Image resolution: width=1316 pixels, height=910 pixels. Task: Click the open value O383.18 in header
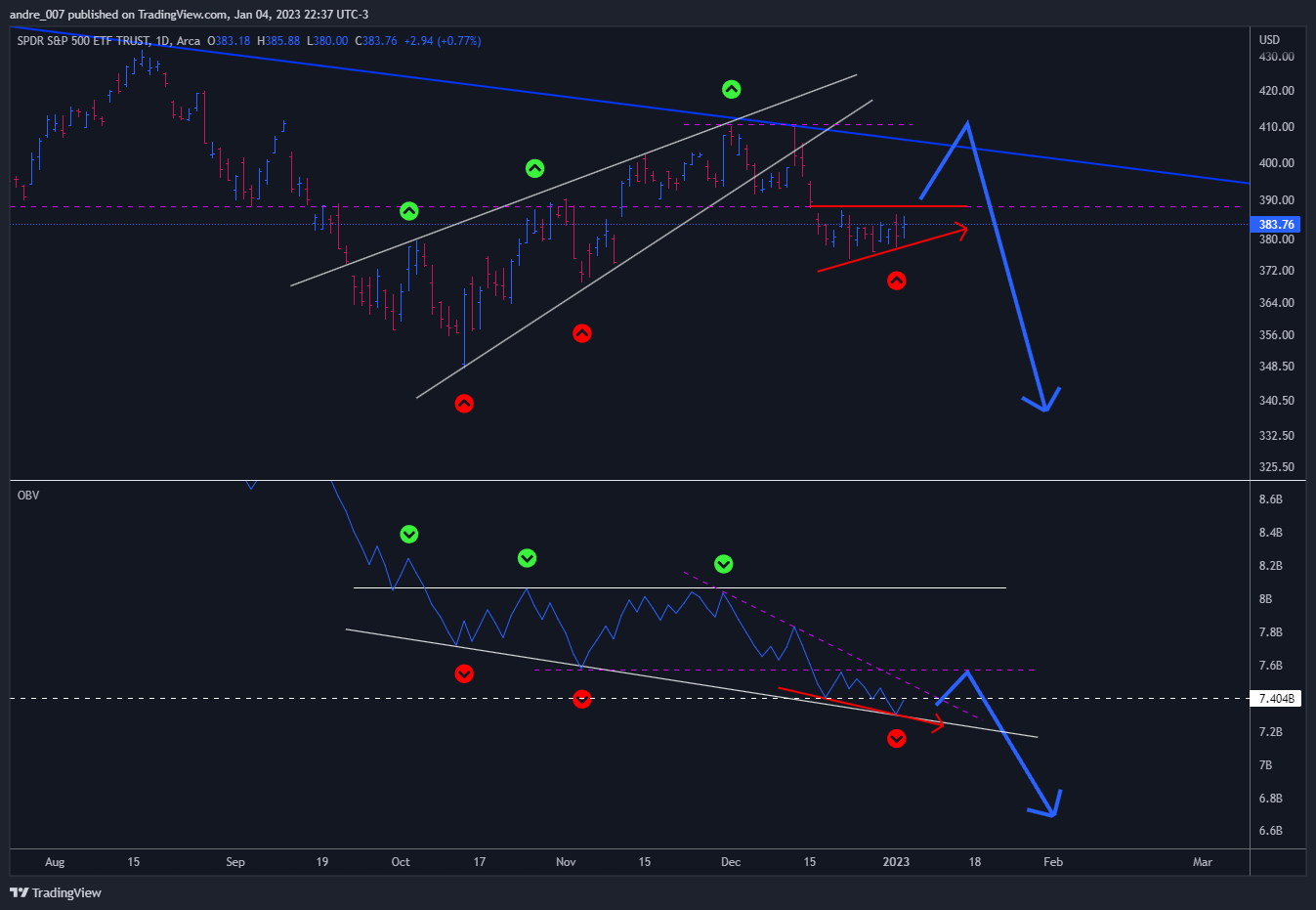click(229, 41)
